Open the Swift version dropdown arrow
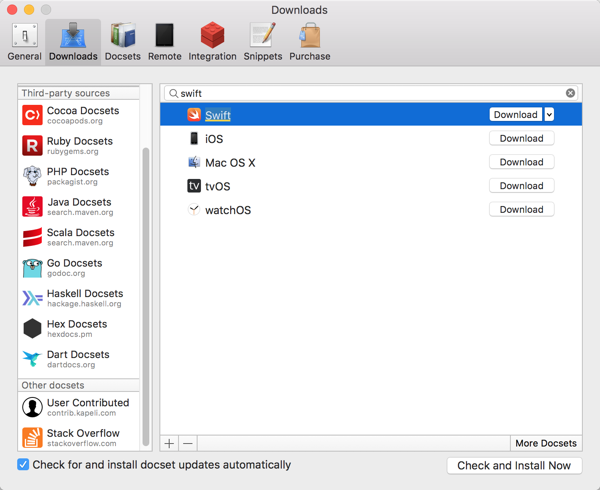Viewport: 600px width, 490px height. 549,114
